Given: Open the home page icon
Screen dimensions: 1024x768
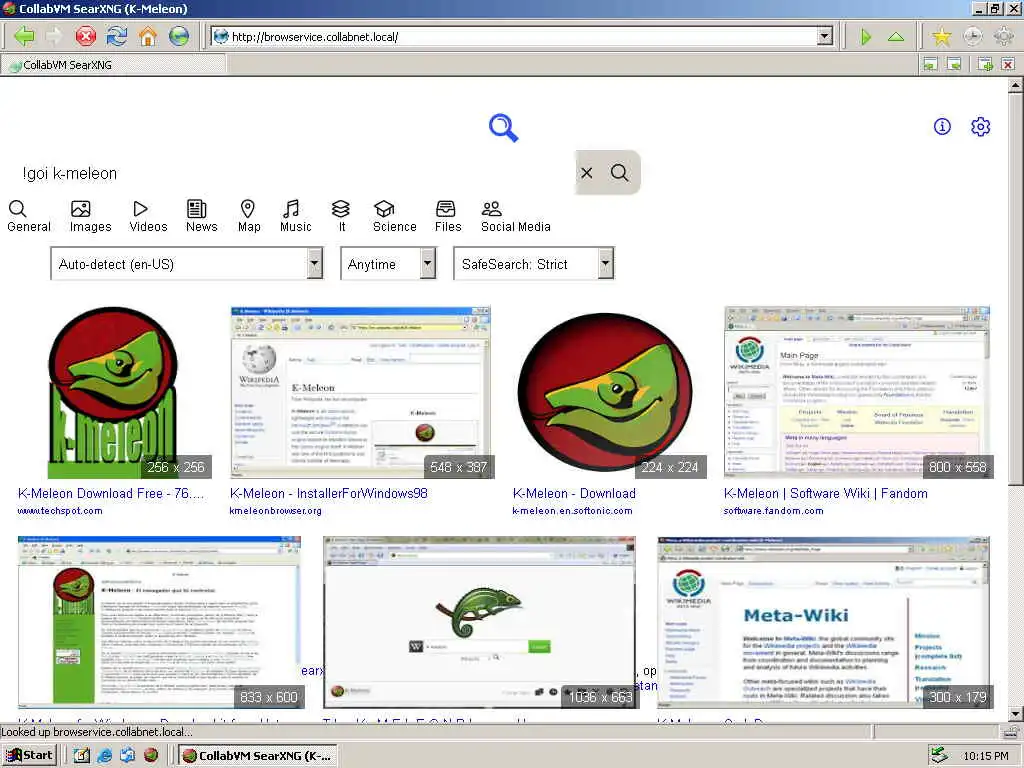Looking at the screenshot, I should coord(148,36).
